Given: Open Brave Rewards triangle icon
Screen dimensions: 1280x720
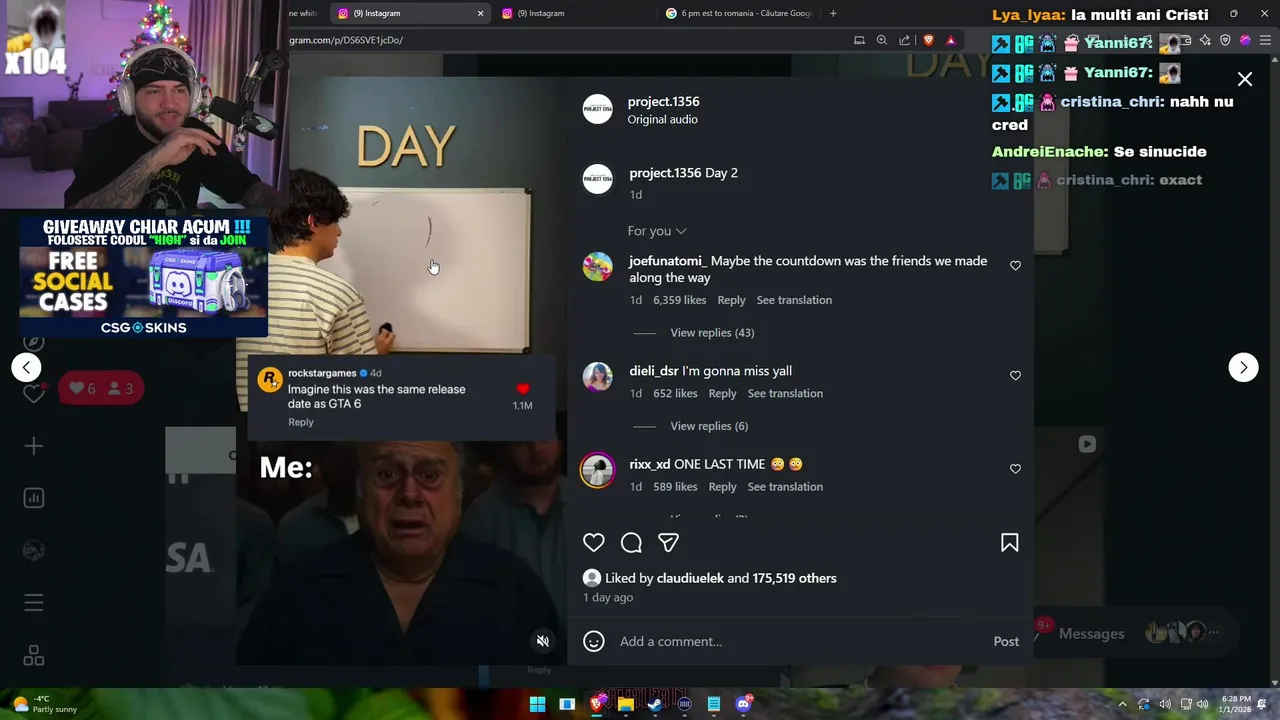Looking at the screenshot, I should click(x=951, y=40).
